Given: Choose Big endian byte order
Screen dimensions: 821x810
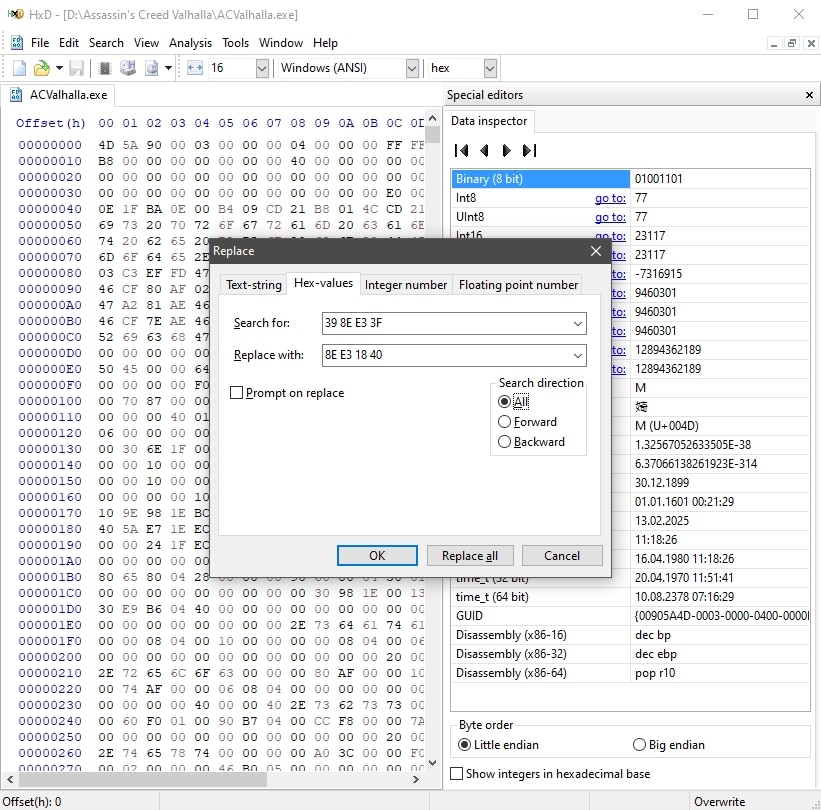Looking at the screenshot, I should pos(639,745).
